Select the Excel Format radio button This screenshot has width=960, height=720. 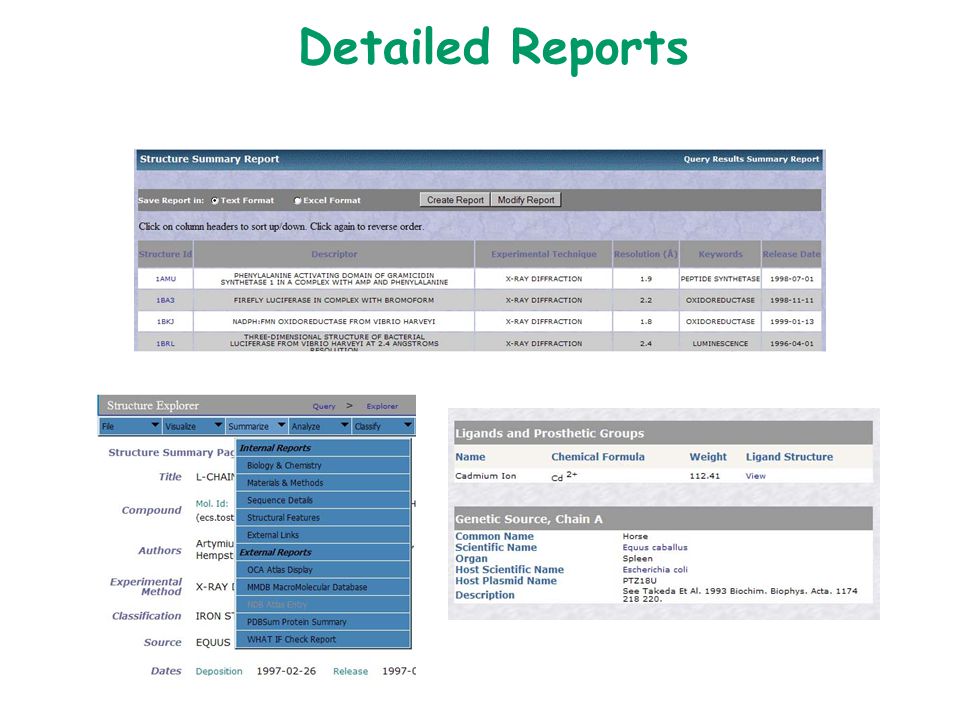pyautogui.click(x=298, y=201)
